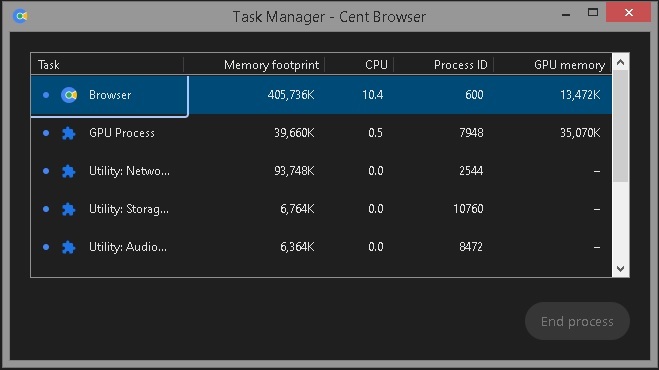Click the End process button
Image resolution: width=659 pixels, height=370 pixels.
pos(577,321)
